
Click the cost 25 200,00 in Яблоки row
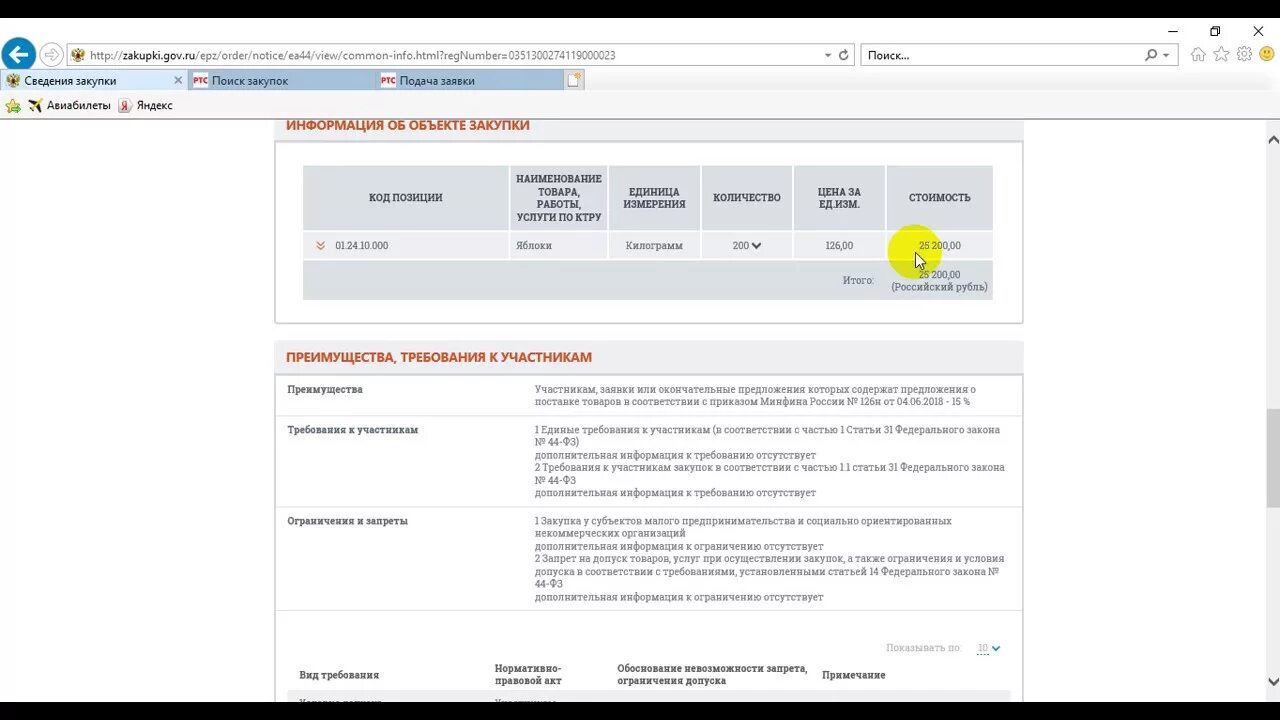click(940, 245)
